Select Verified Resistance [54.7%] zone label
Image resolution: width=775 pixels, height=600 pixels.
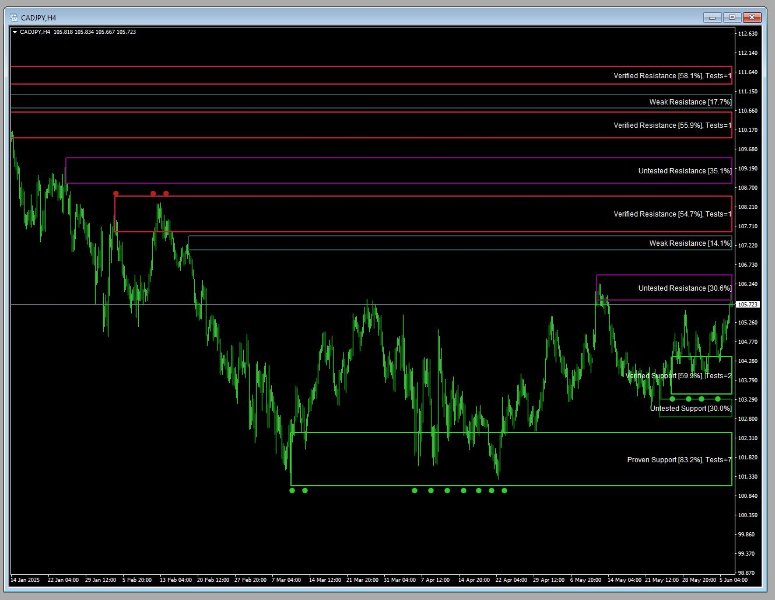(x=672, y=214)
